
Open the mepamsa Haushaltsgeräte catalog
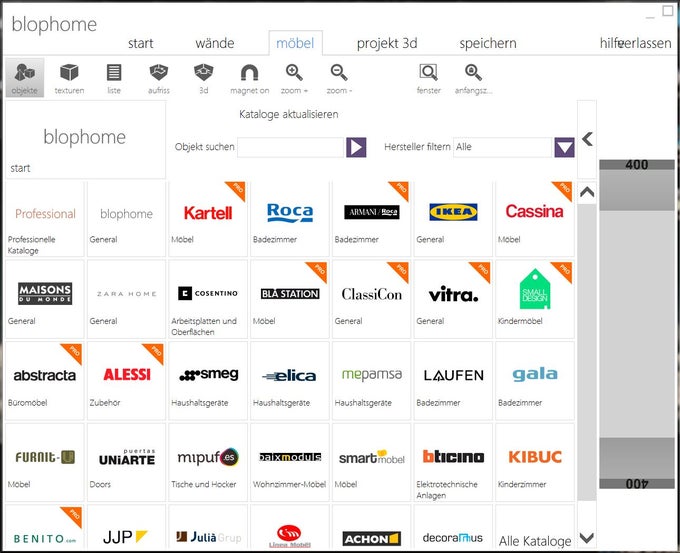click(371, 381)
